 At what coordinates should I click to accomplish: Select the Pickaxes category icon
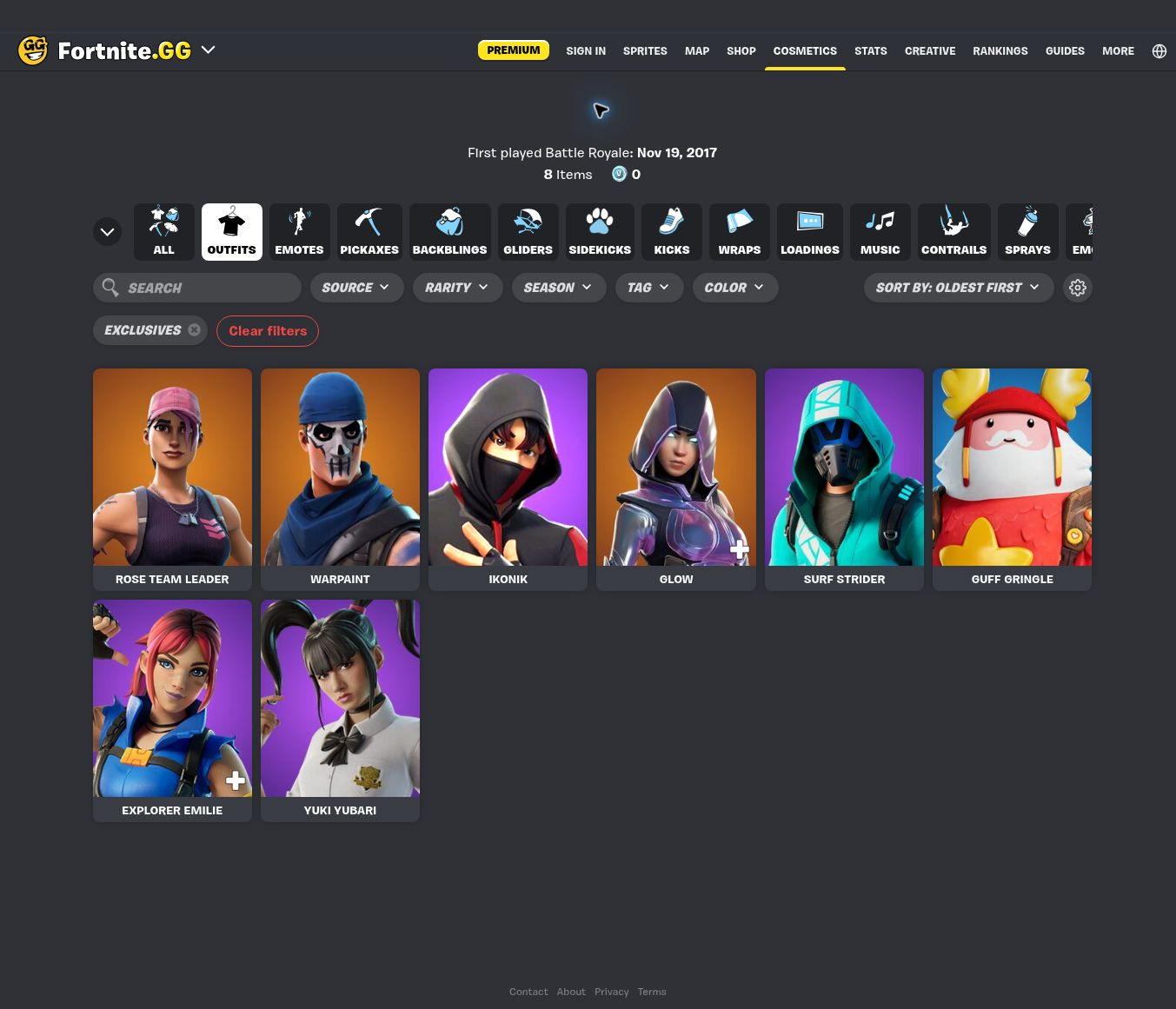pos(369,231)
